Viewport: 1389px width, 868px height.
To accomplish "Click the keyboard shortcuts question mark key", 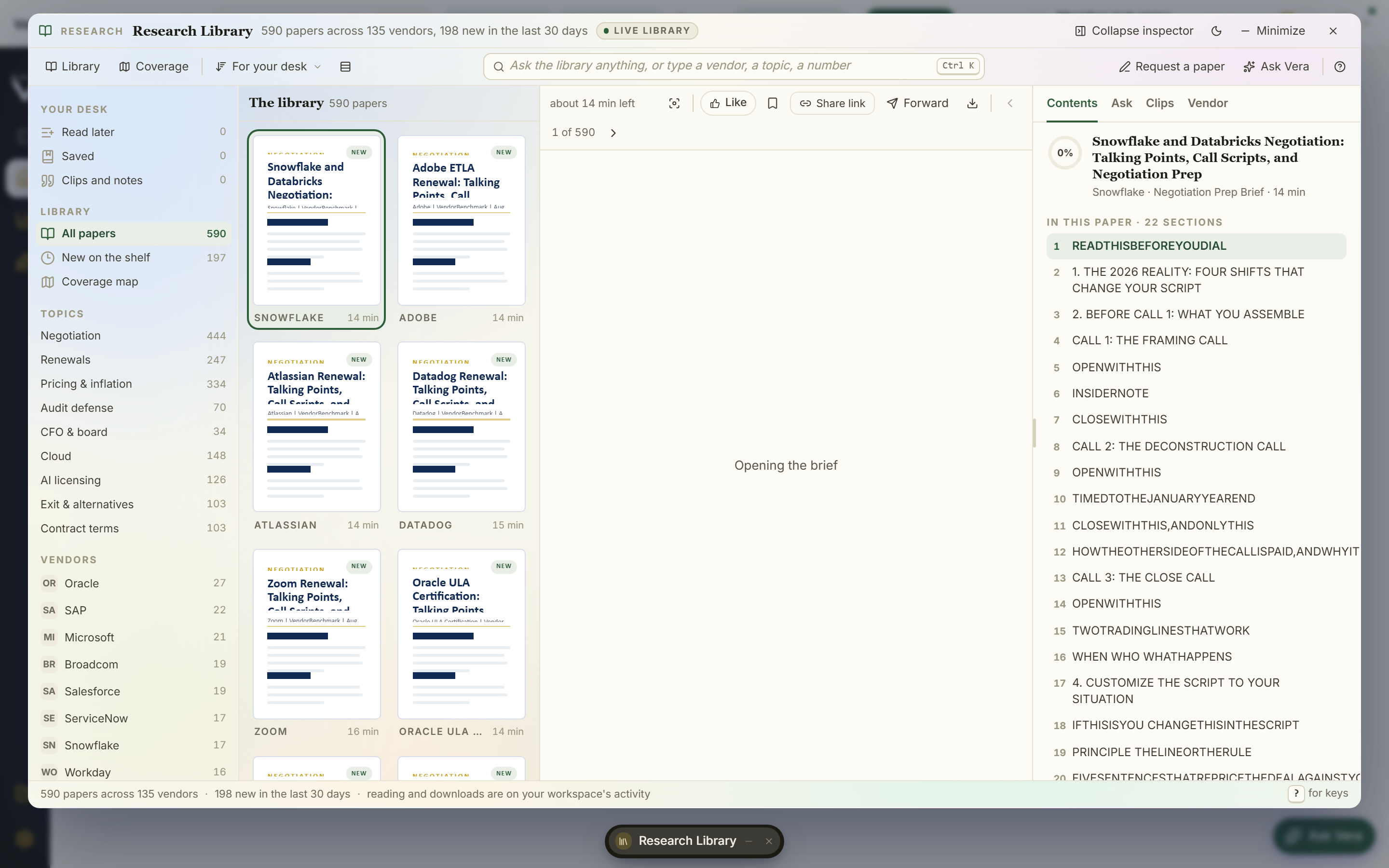I will (1296, 793).
